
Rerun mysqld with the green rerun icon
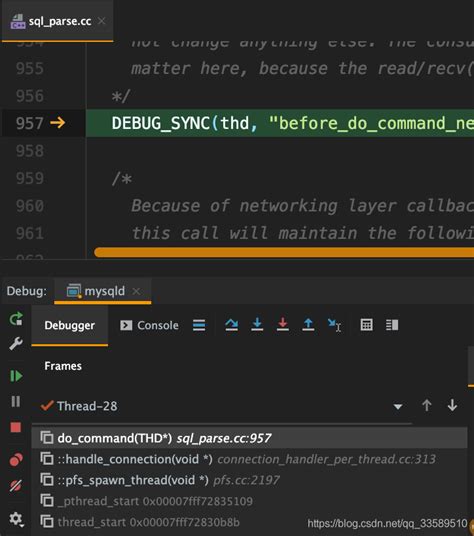click(x=16, y=319)
